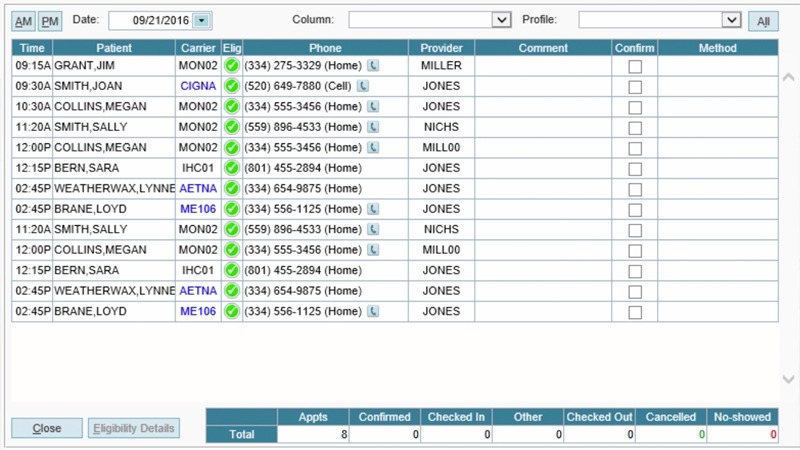Image resolution: width=800 pixels, height=450 pixels.
Task: Expand the Column dropdown list
Action: coord(502,20)
